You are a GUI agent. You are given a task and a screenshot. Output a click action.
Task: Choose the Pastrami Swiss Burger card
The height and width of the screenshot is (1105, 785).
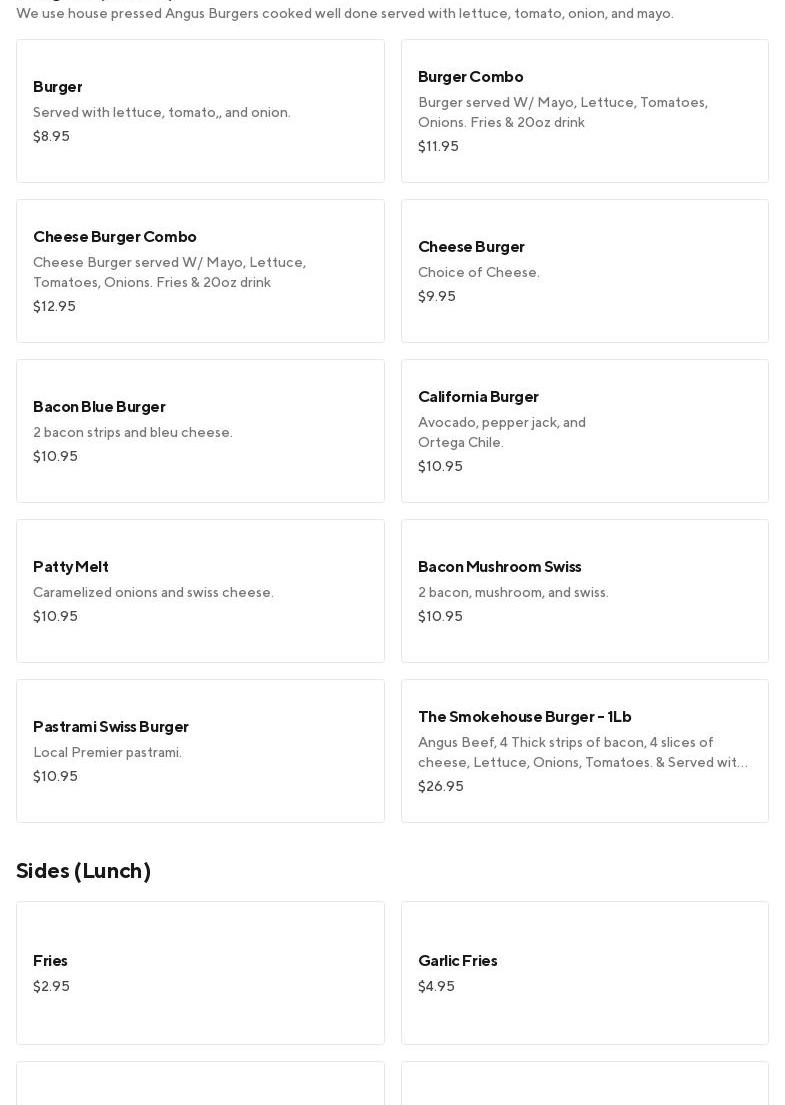(x=200, y=751)
